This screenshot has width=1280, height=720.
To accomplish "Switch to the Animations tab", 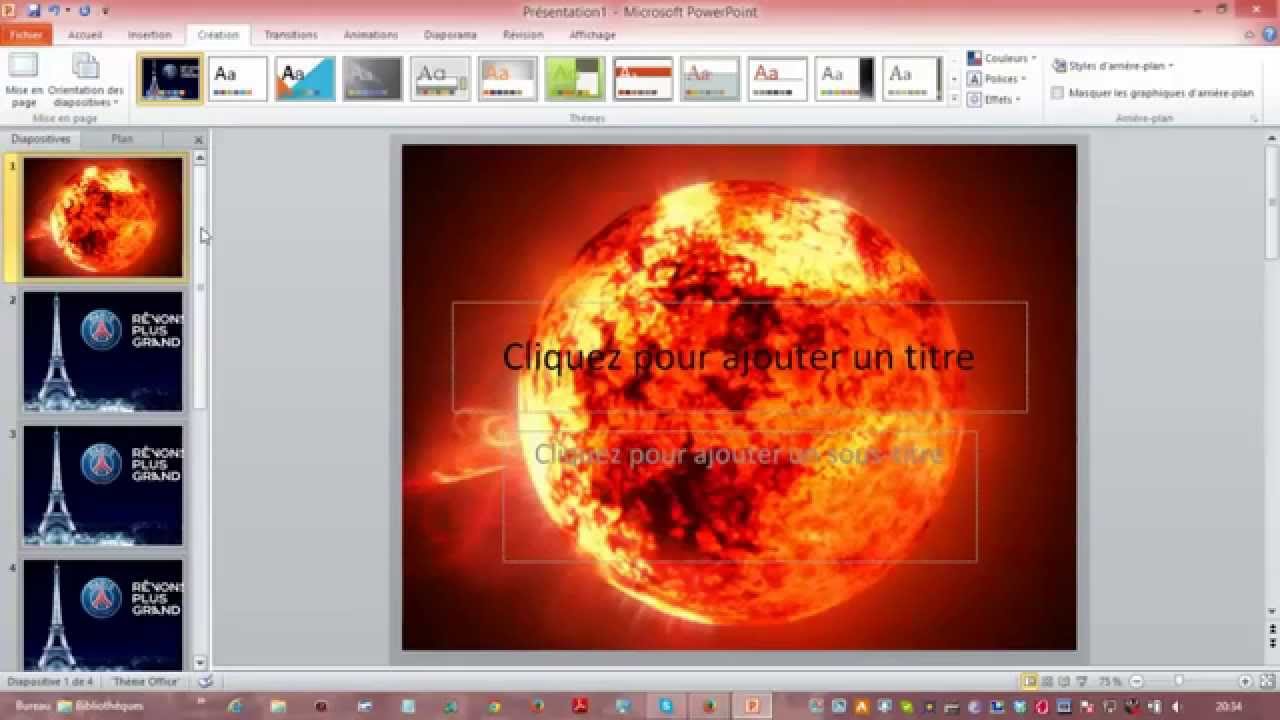I will click(x=371, y=35).
